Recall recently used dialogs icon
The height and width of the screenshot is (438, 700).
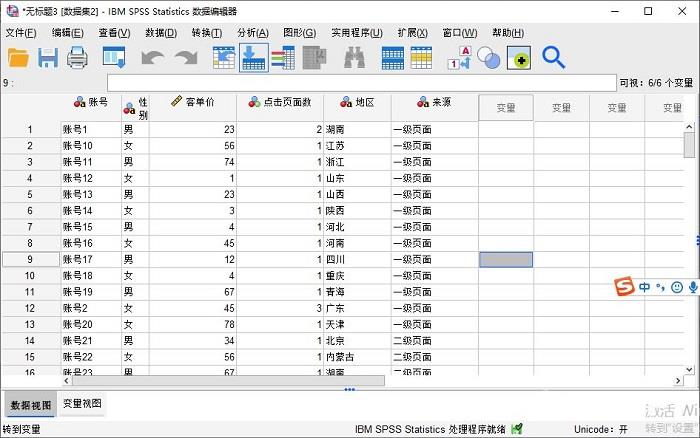point(114,58)
